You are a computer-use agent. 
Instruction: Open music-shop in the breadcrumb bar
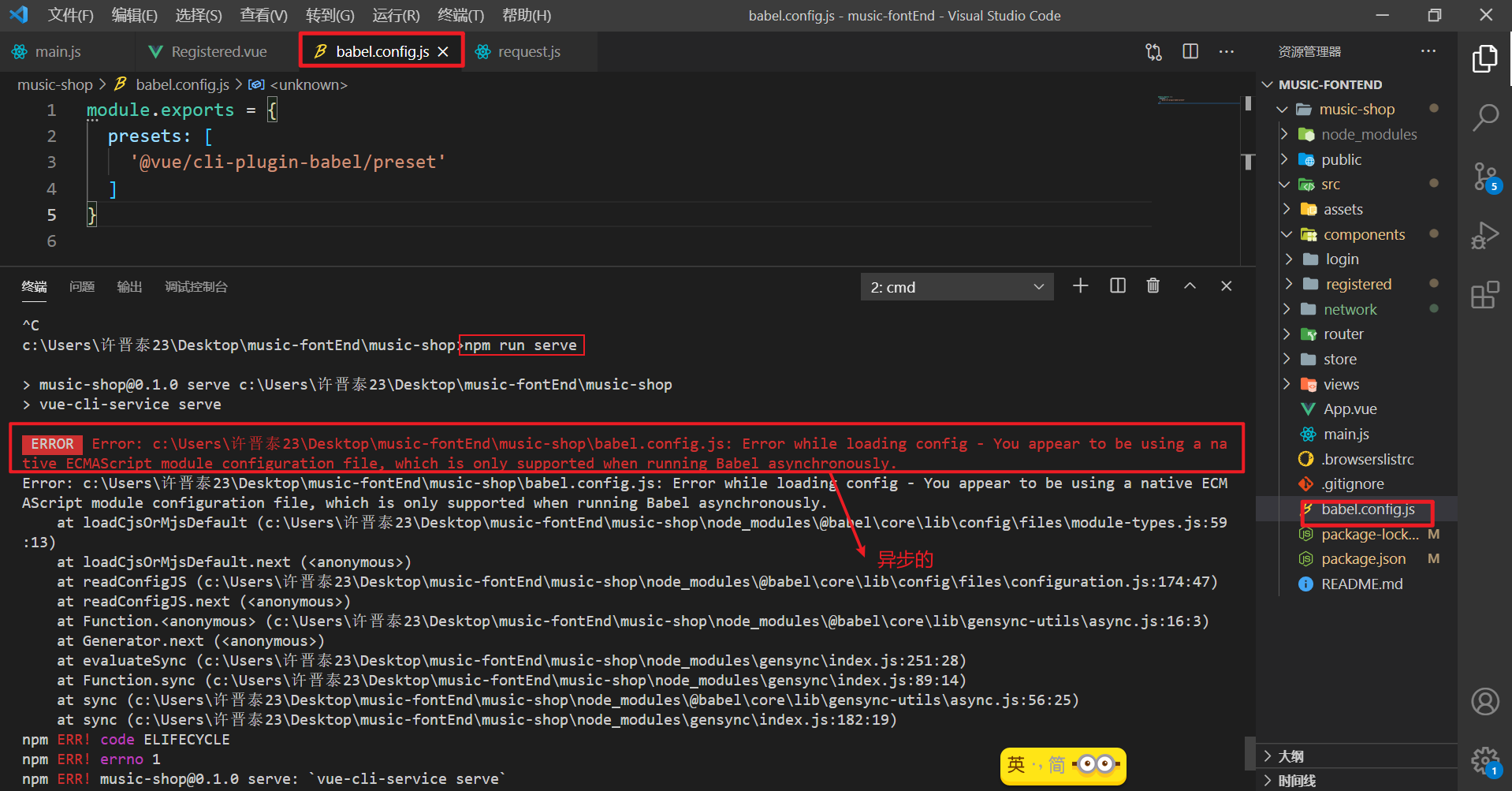(54, 84)
